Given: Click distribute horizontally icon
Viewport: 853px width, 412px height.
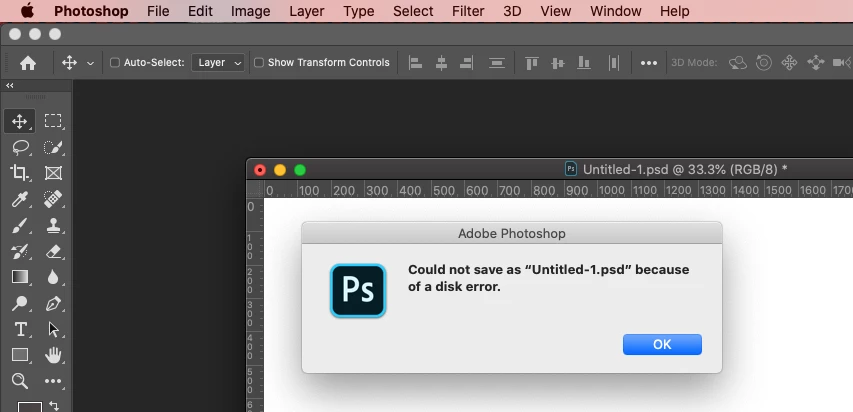Looking at the screenshot, I should (614, 63).
